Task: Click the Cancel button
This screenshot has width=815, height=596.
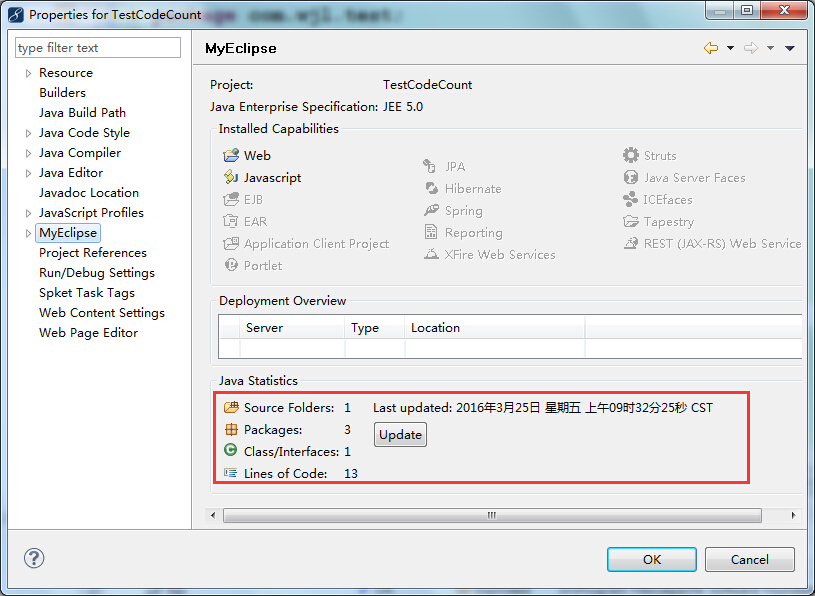Action: 750,559
